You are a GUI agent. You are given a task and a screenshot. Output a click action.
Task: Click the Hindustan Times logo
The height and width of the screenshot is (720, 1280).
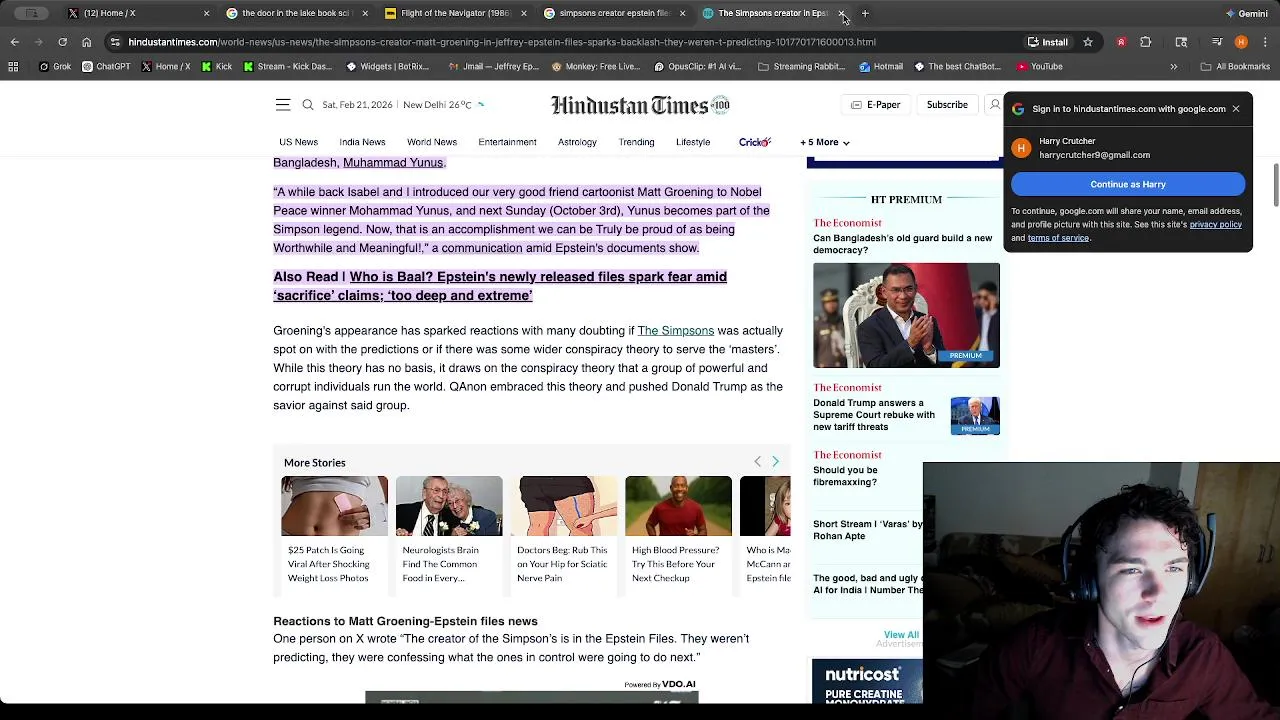640,105
